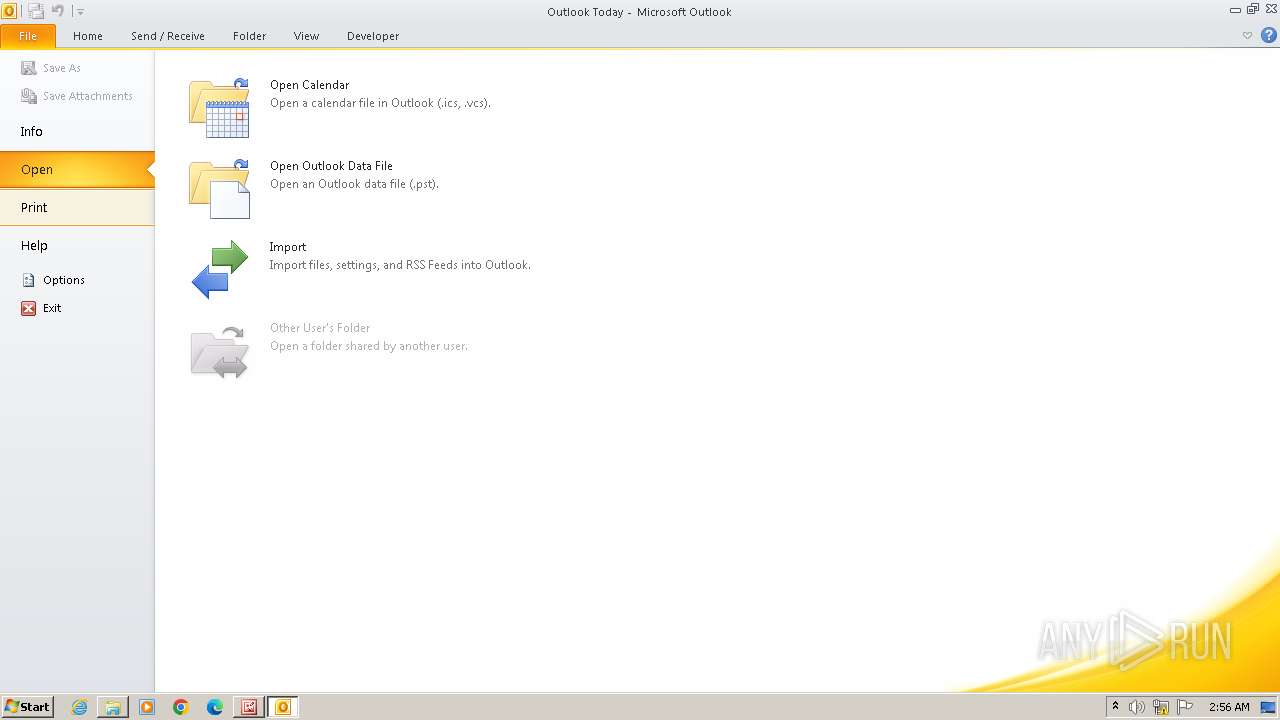
Task: Click the Open Outlook Data File icon
Action: pos(219,189)
